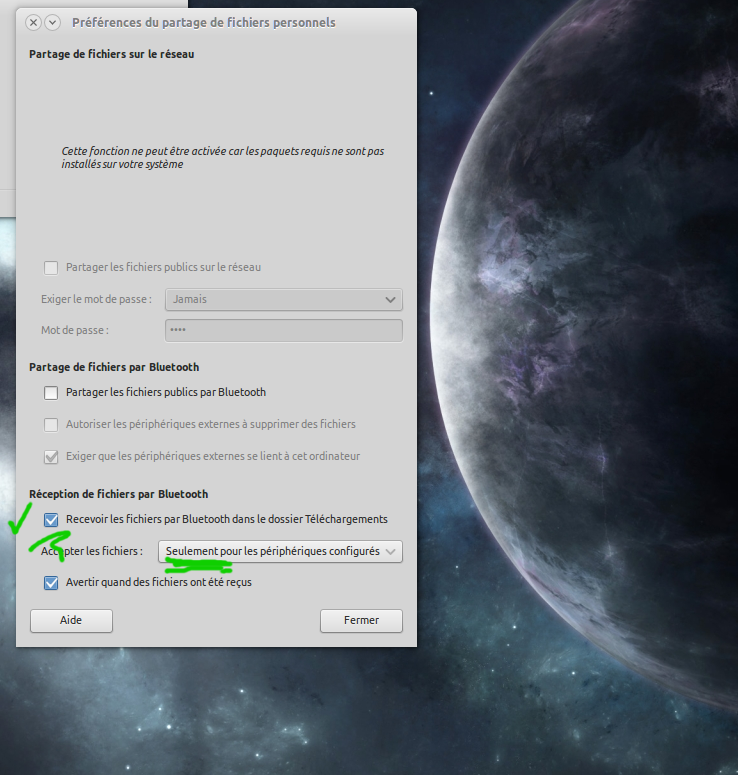Uncheck 'Recevoir les fichiers par Bluetooth'
The image size is (738, 775).
[51, 520]
